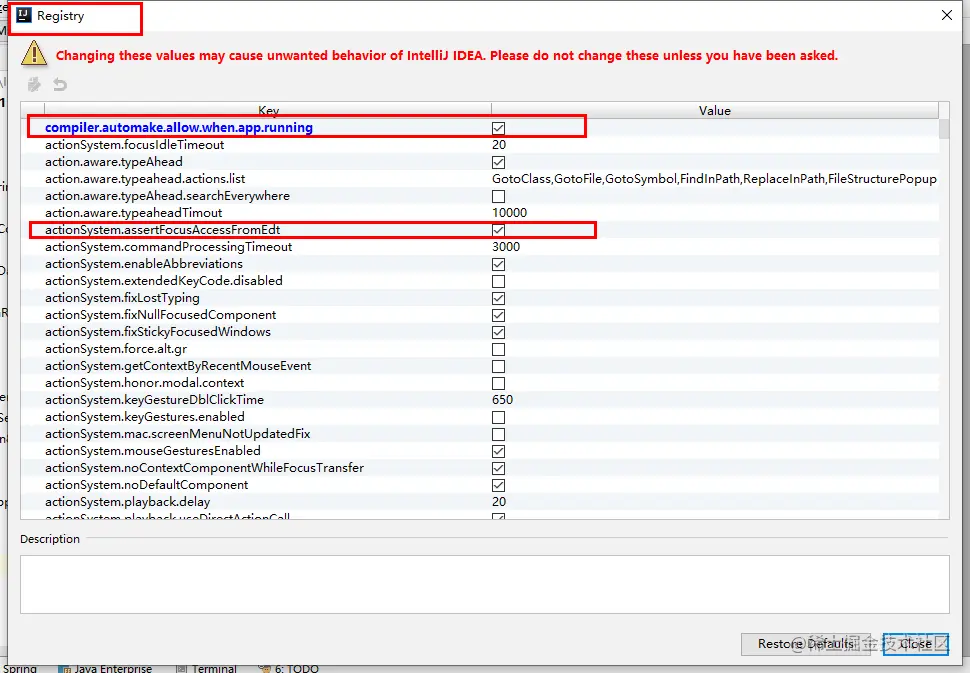Viewport: 970px width, 673px height.
Task: Toggle actionSystem.noDefaultComponent checkbox
Action: tap(499, 486)
